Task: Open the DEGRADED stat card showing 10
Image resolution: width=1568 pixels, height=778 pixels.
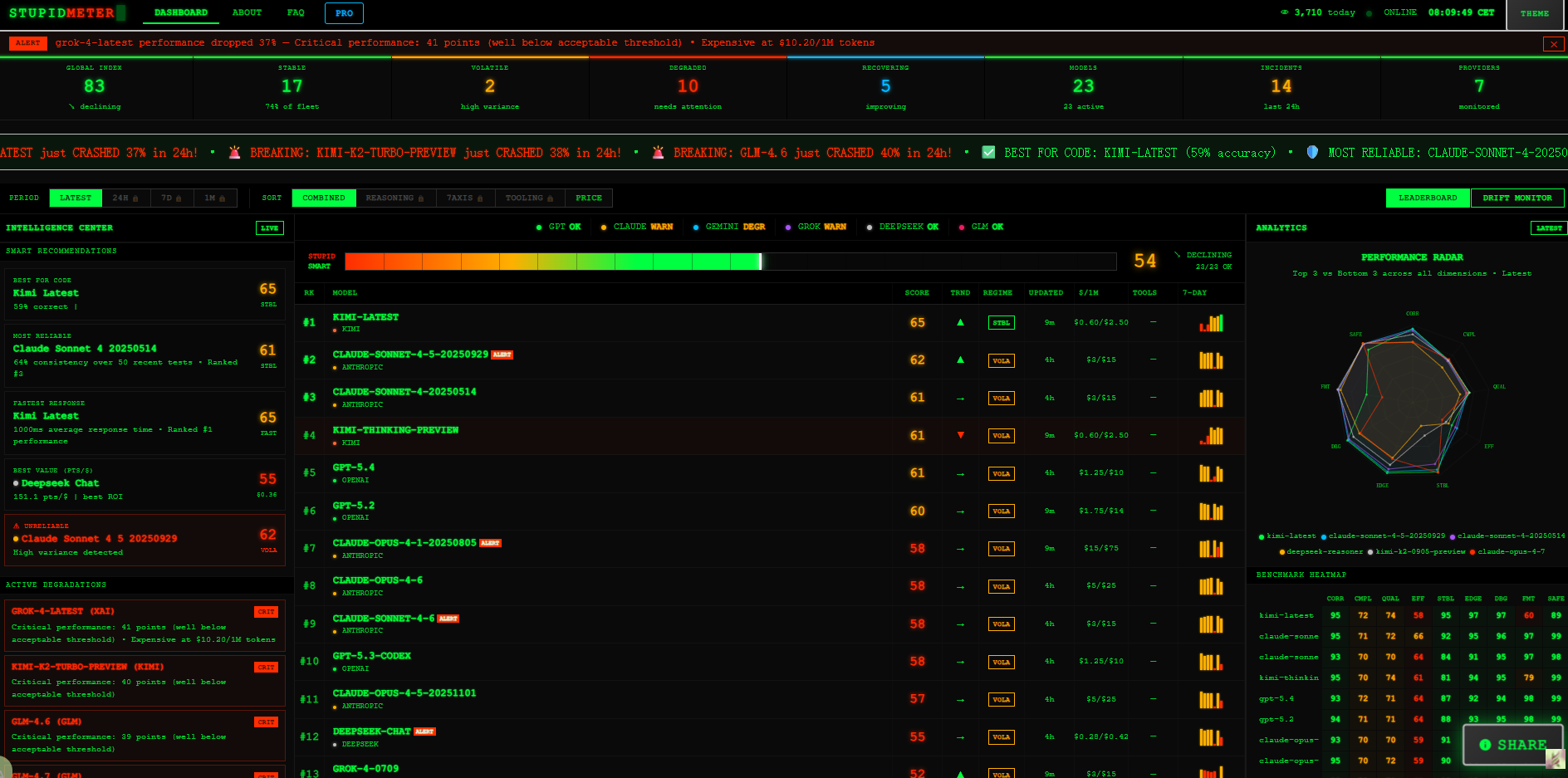Action: (x=688, y=88)
